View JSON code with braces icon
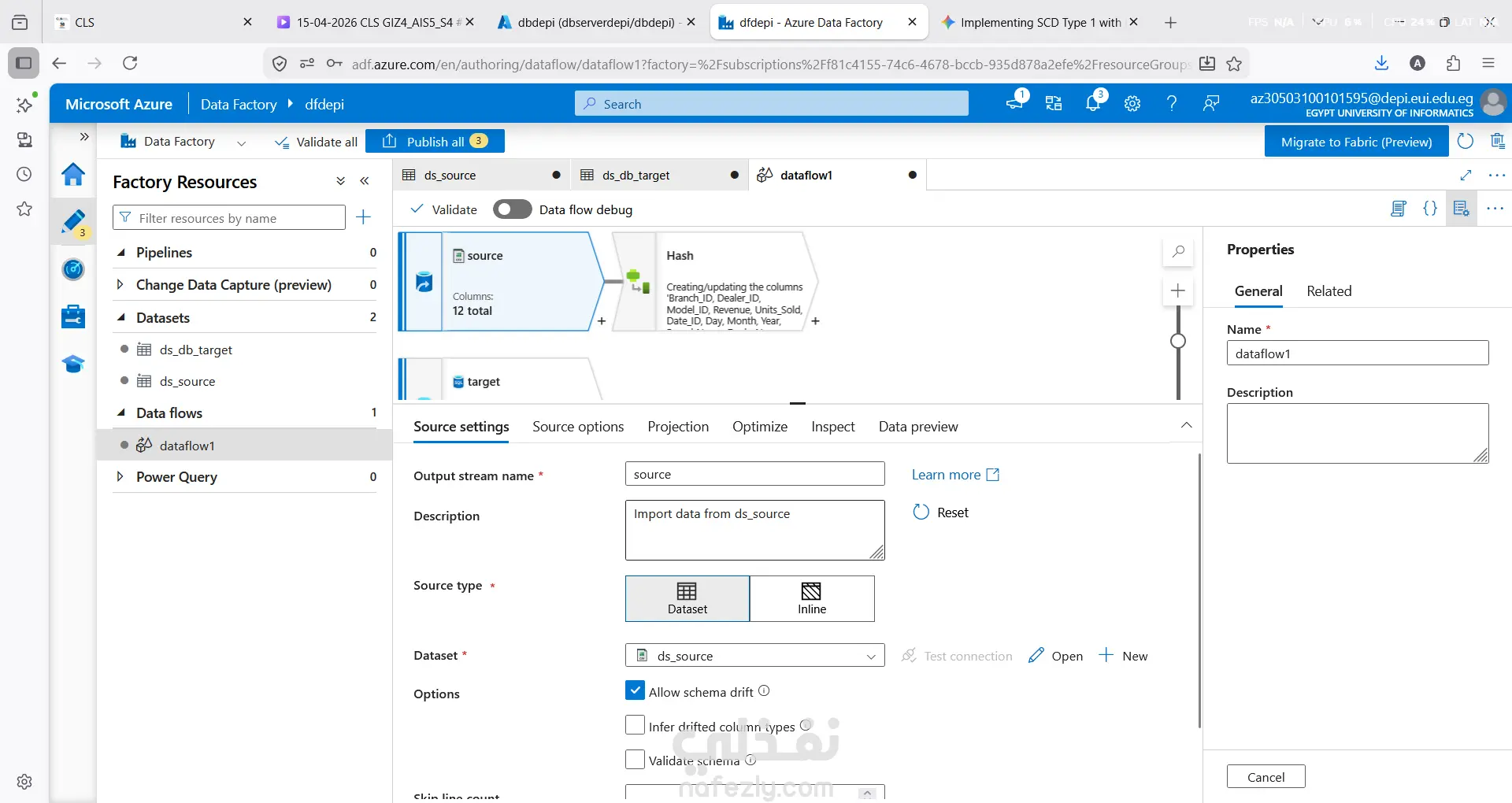Screen dimensions: 1512x803 [x=1430, y=209]
